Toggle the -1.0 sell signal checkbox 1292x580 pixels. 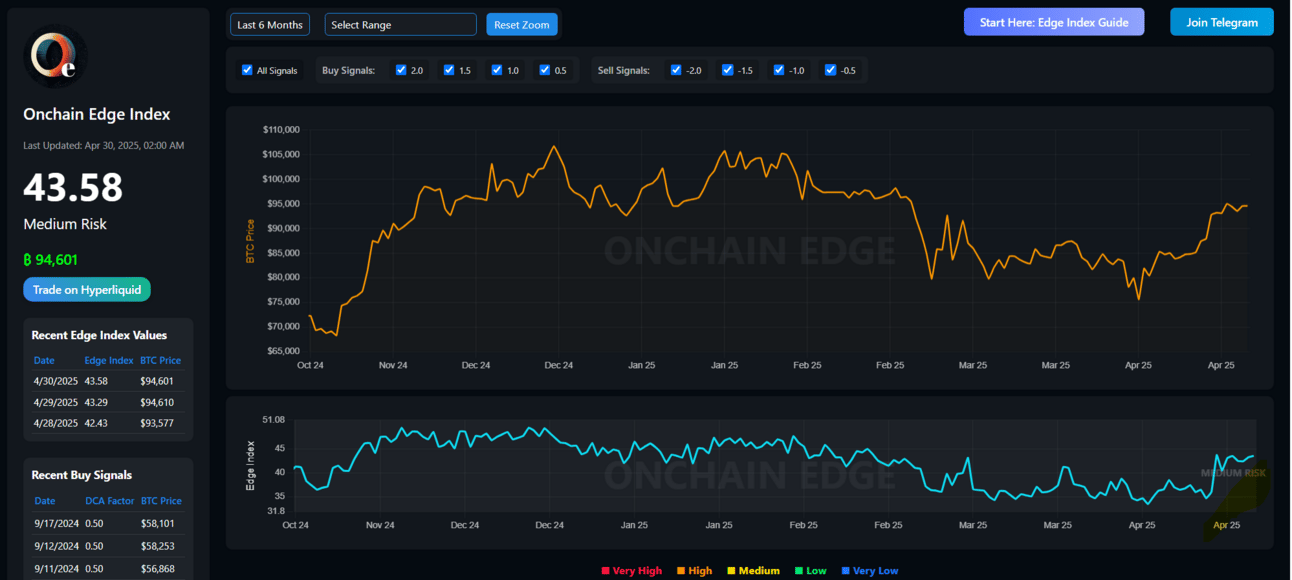pyautogui.click(x=779, y=70)
